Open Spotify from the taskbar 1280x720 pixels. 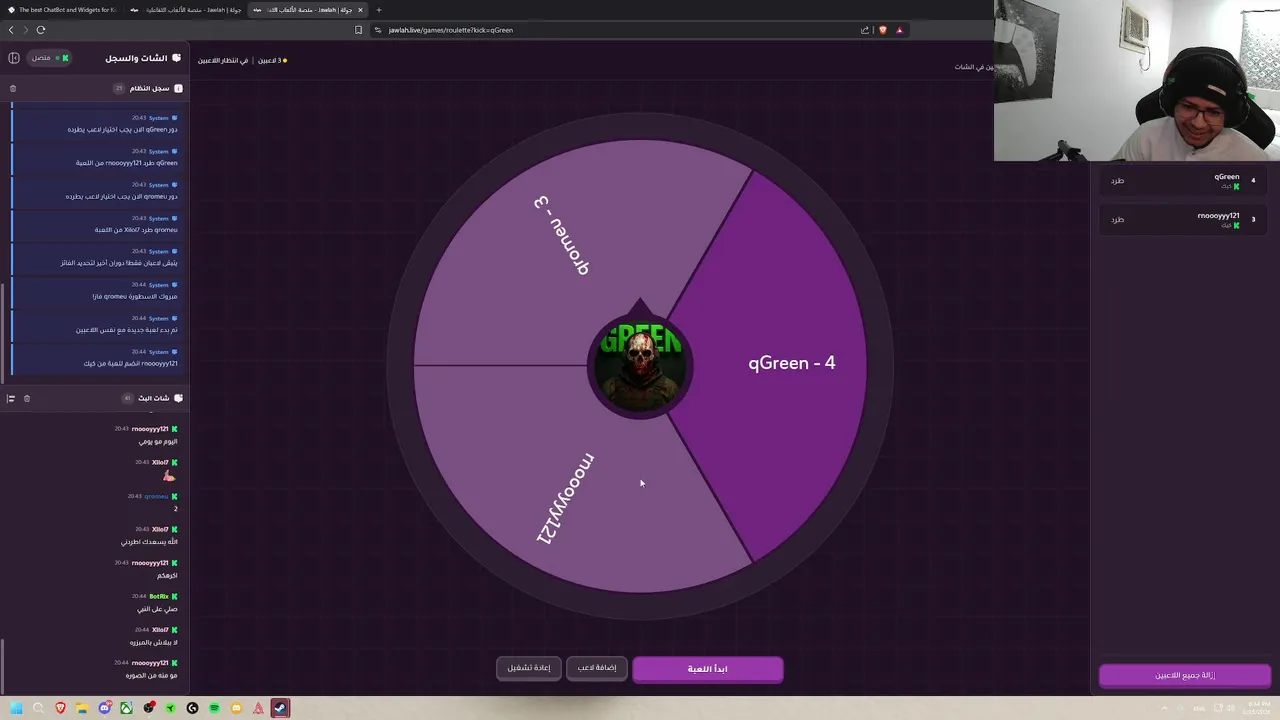214,708
